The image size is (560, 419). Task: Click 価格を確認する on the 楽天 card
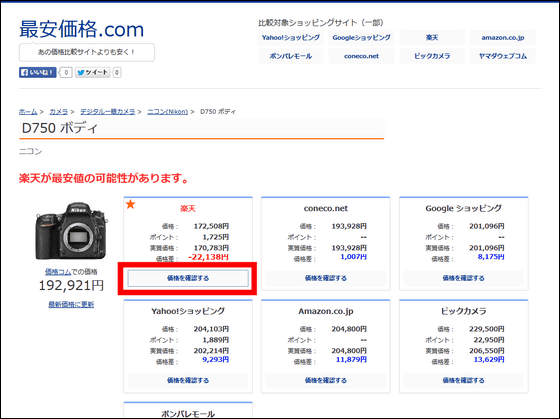(x=188, y=278)
